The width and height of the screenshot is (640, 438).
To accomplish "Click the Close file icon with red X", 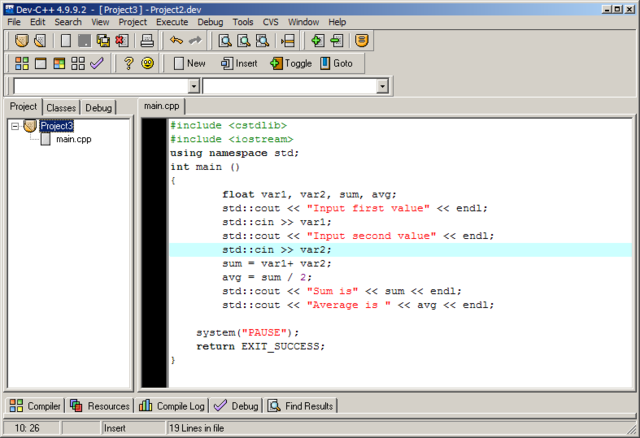I will pos(122,40).
